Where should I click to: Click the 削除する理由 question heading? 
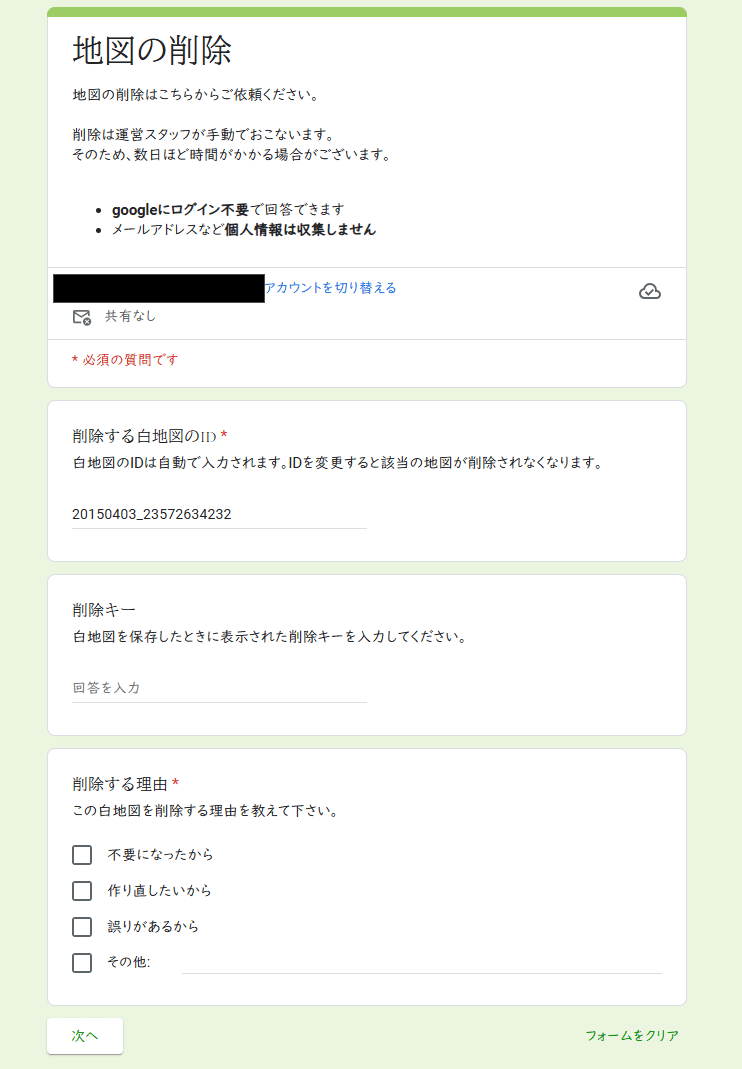(x=120, y=784)
